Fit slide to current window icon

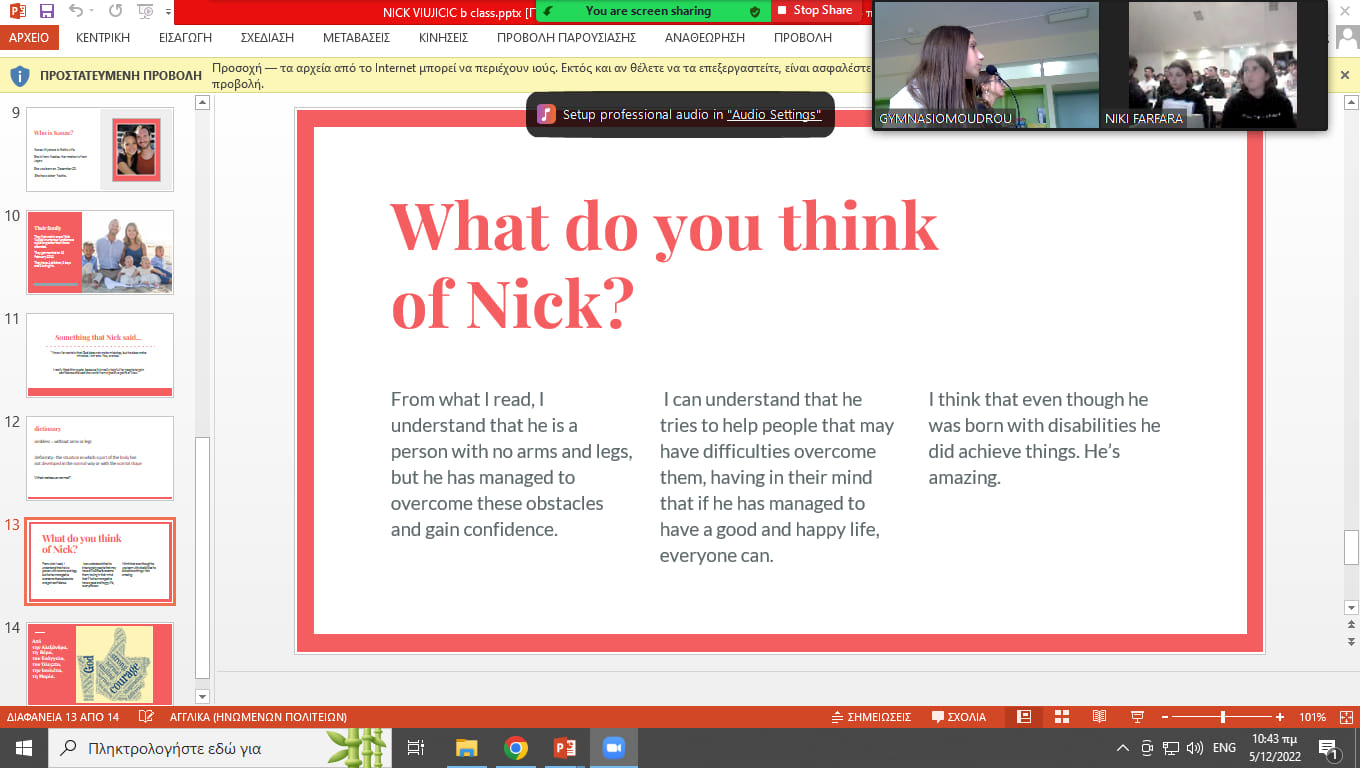coord(1345,717)
